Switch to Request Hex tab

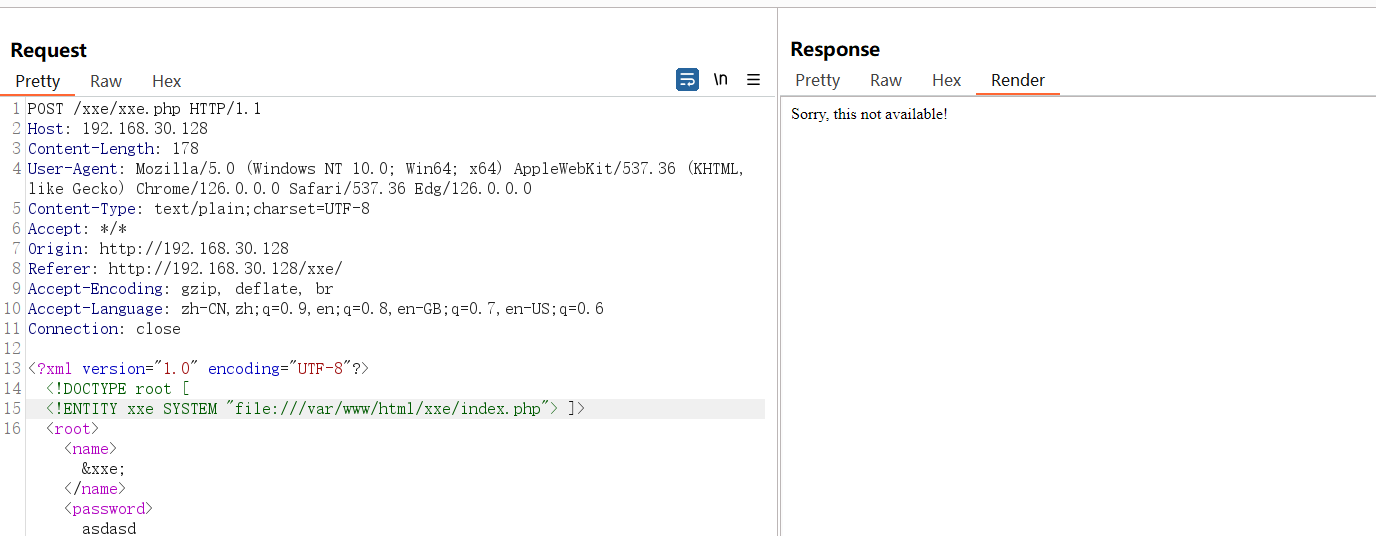(x=167, y=81)
